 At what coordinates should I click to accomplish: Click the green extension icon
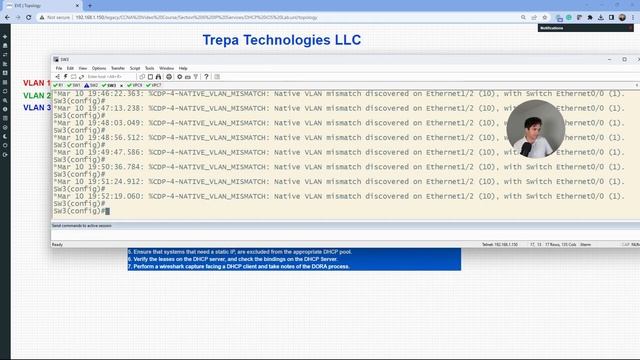[x=569, y=18]
